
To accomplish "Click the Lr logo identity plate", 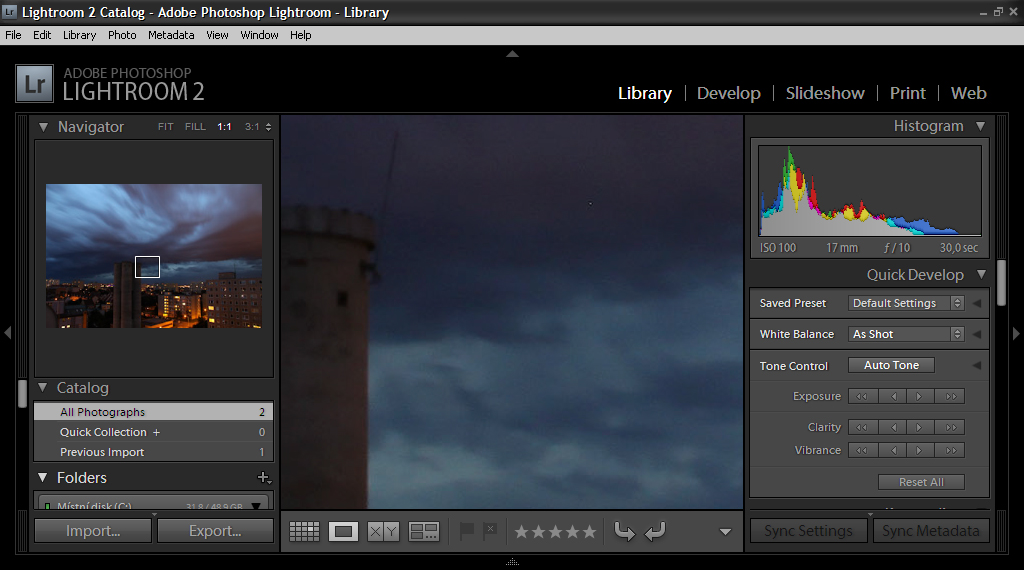I will coord(35,84).
